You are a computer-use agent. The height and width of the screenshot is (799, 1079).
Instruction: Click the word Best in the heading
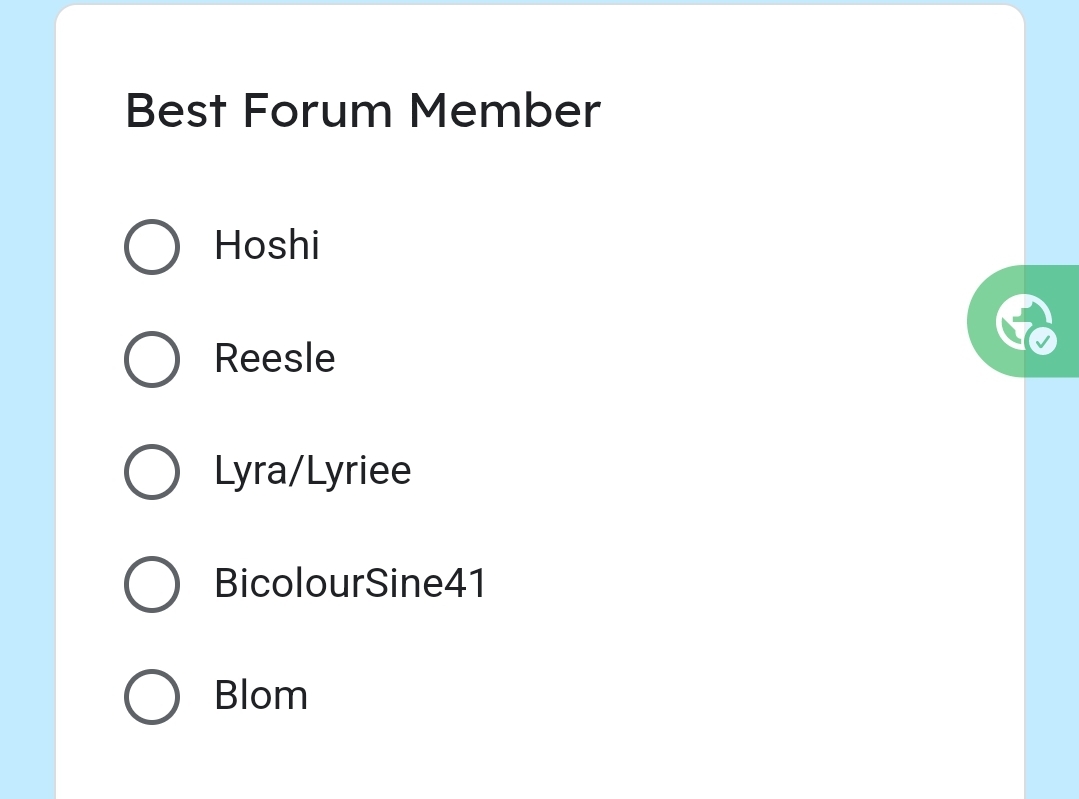pyautogui.click(x=175, y=110)
